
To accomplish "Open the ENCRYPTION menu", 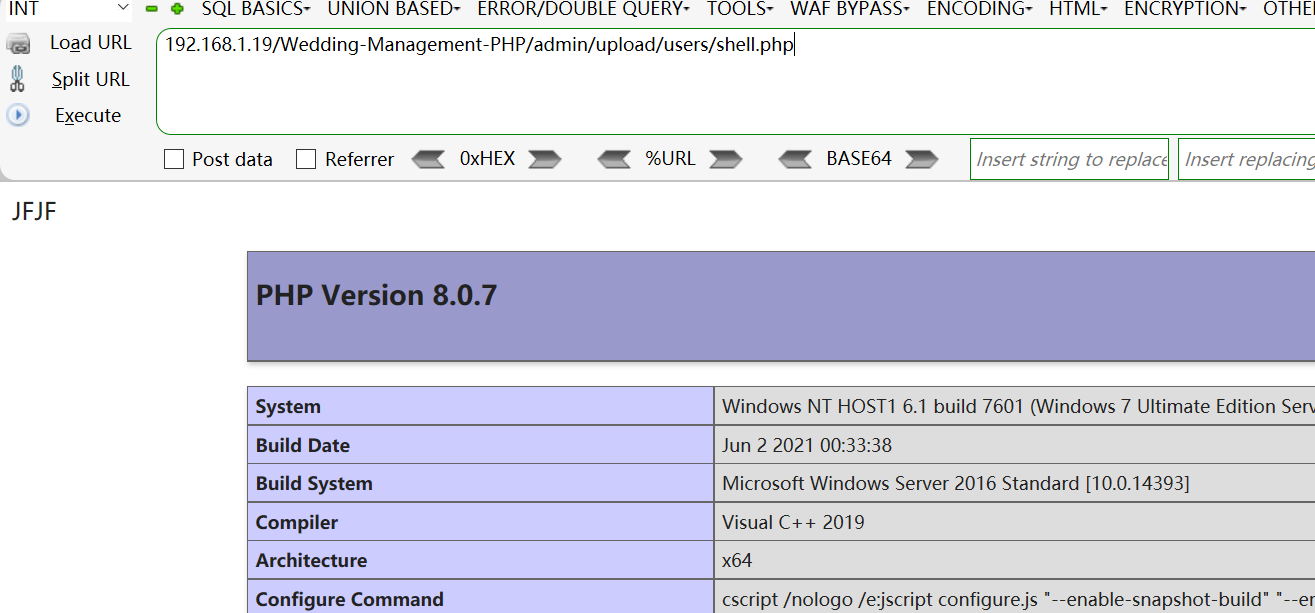I will click(x=1185, y=9).
